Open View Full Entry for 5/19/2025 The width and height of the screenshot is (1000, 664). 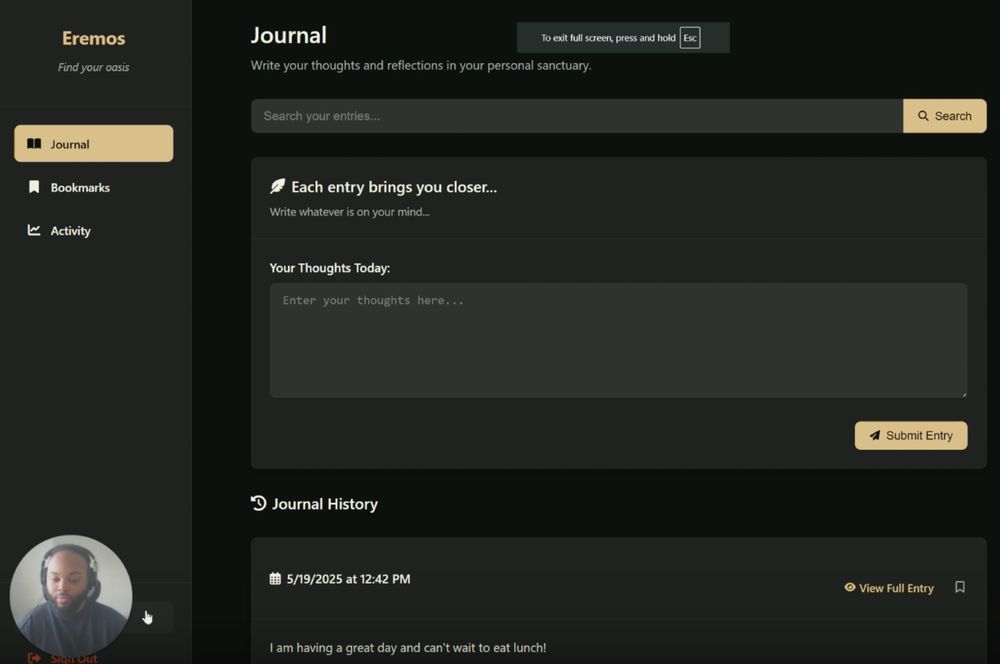pos(888,588)
